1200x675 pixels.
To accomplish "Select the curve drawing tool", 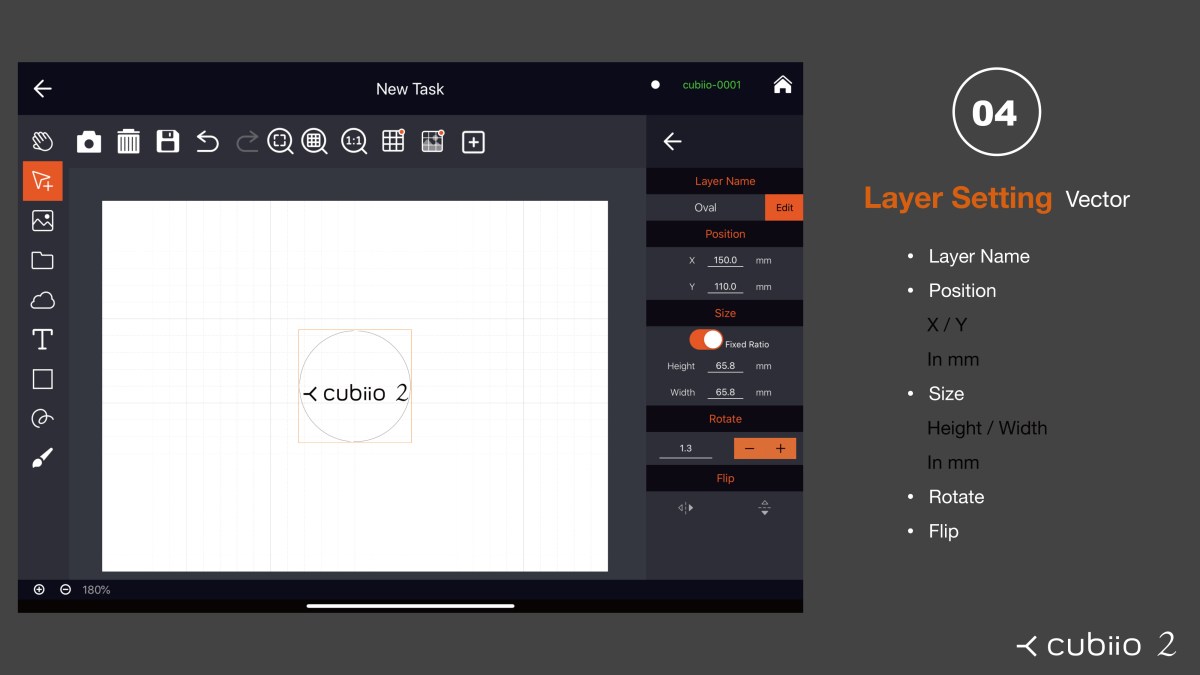I will click(x=42, y=417).
